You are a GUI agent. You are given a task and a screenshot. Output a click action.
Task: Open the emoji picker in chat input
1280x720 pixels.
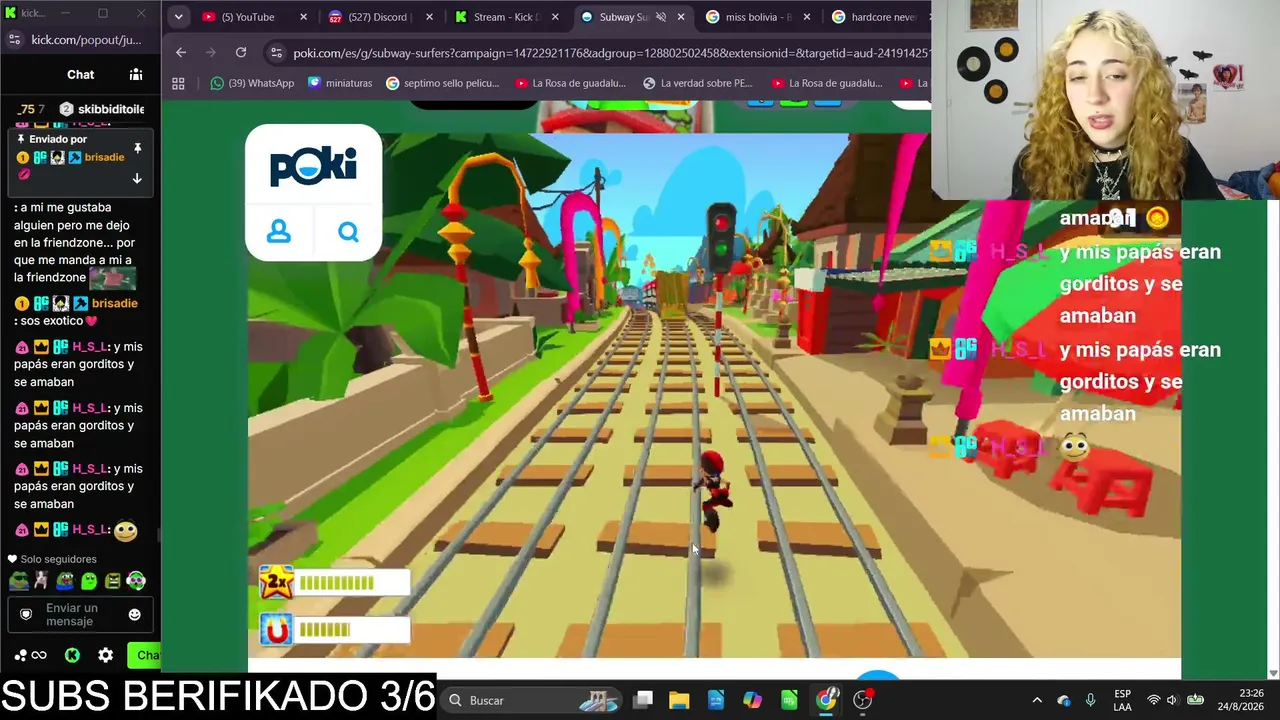pyautogui.click(x=135, y=614)
